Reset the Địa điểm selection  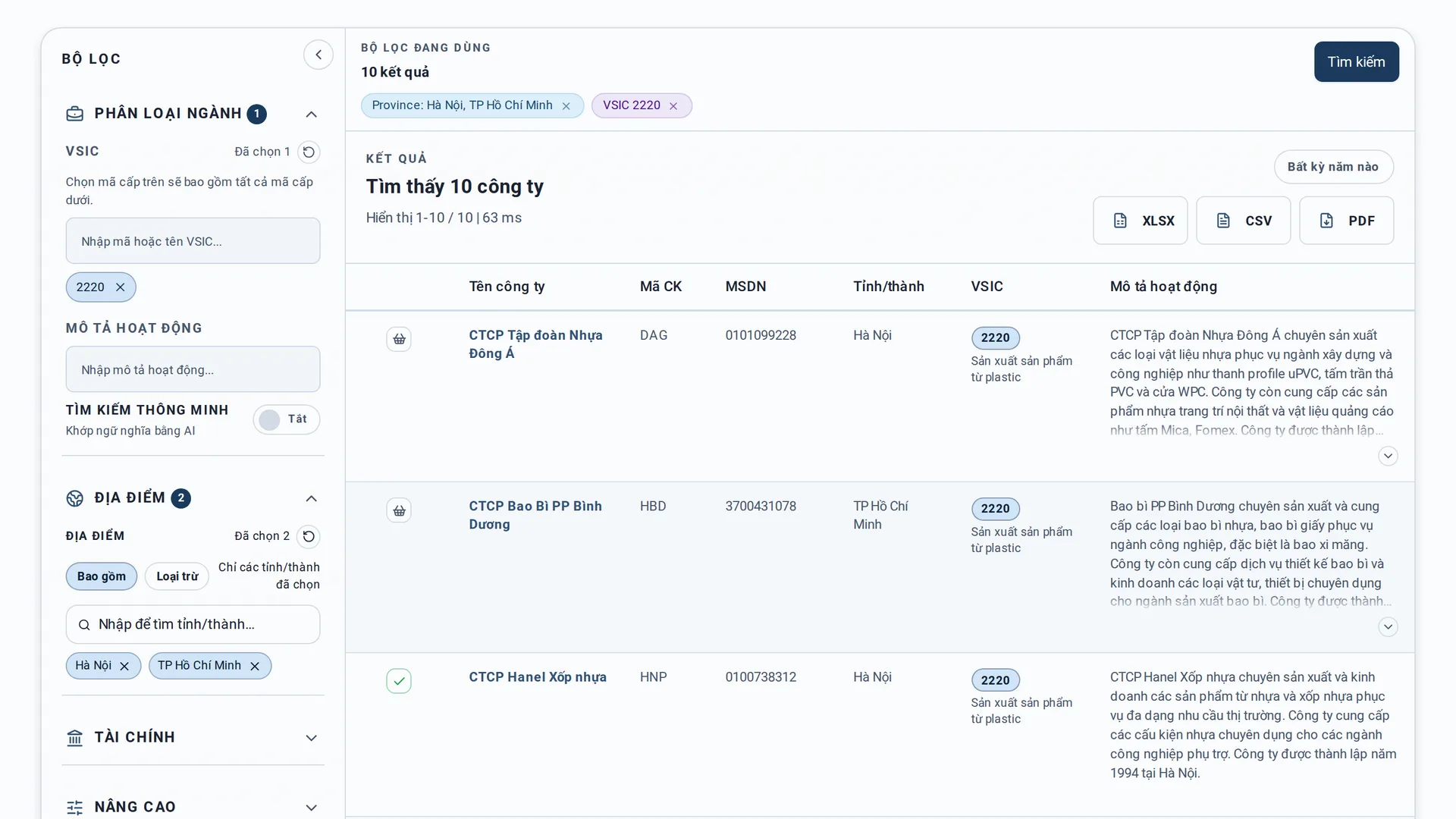tap(309, 536)
